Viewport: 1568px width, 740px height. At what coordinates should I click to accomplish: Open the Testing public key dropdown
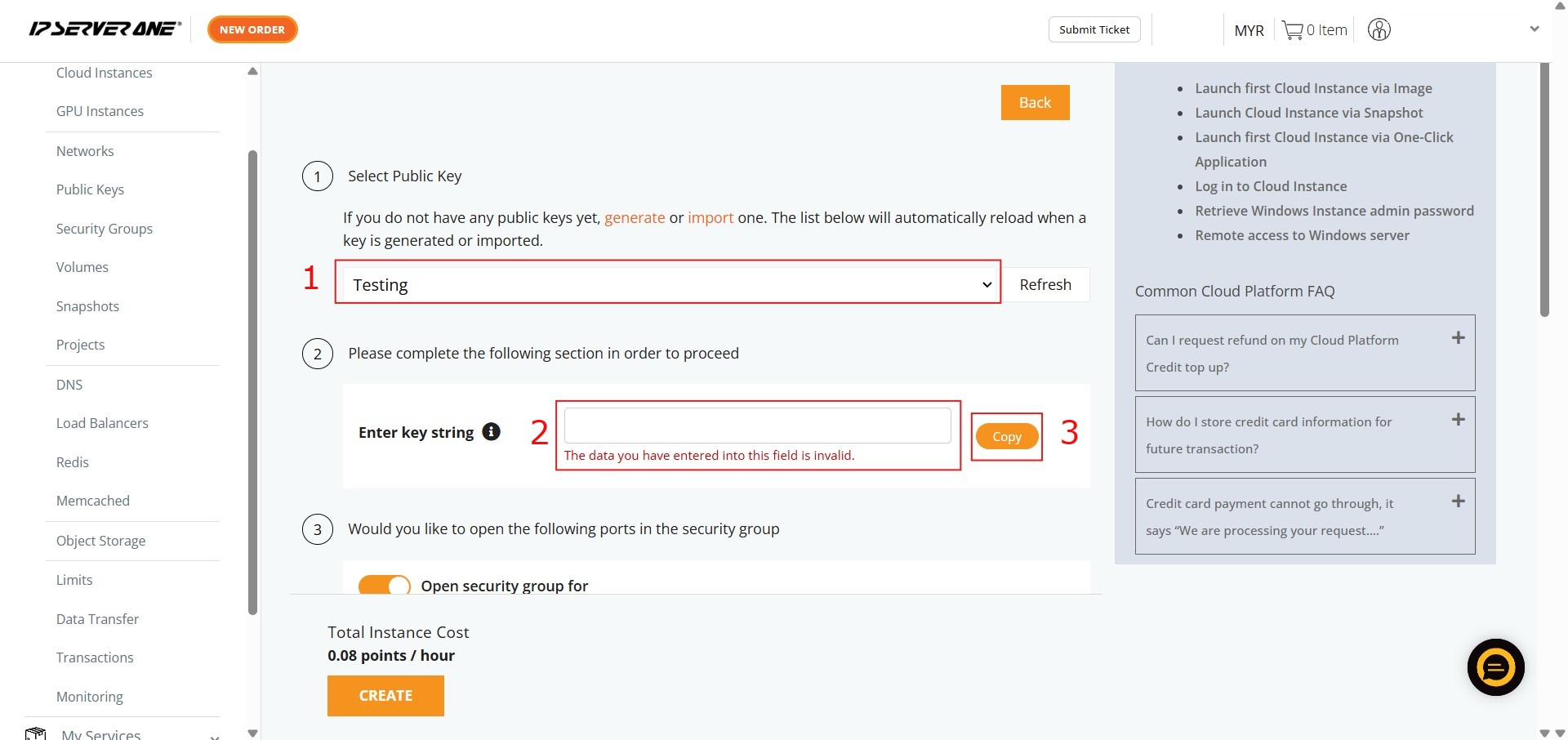click(x=667, y=284)
